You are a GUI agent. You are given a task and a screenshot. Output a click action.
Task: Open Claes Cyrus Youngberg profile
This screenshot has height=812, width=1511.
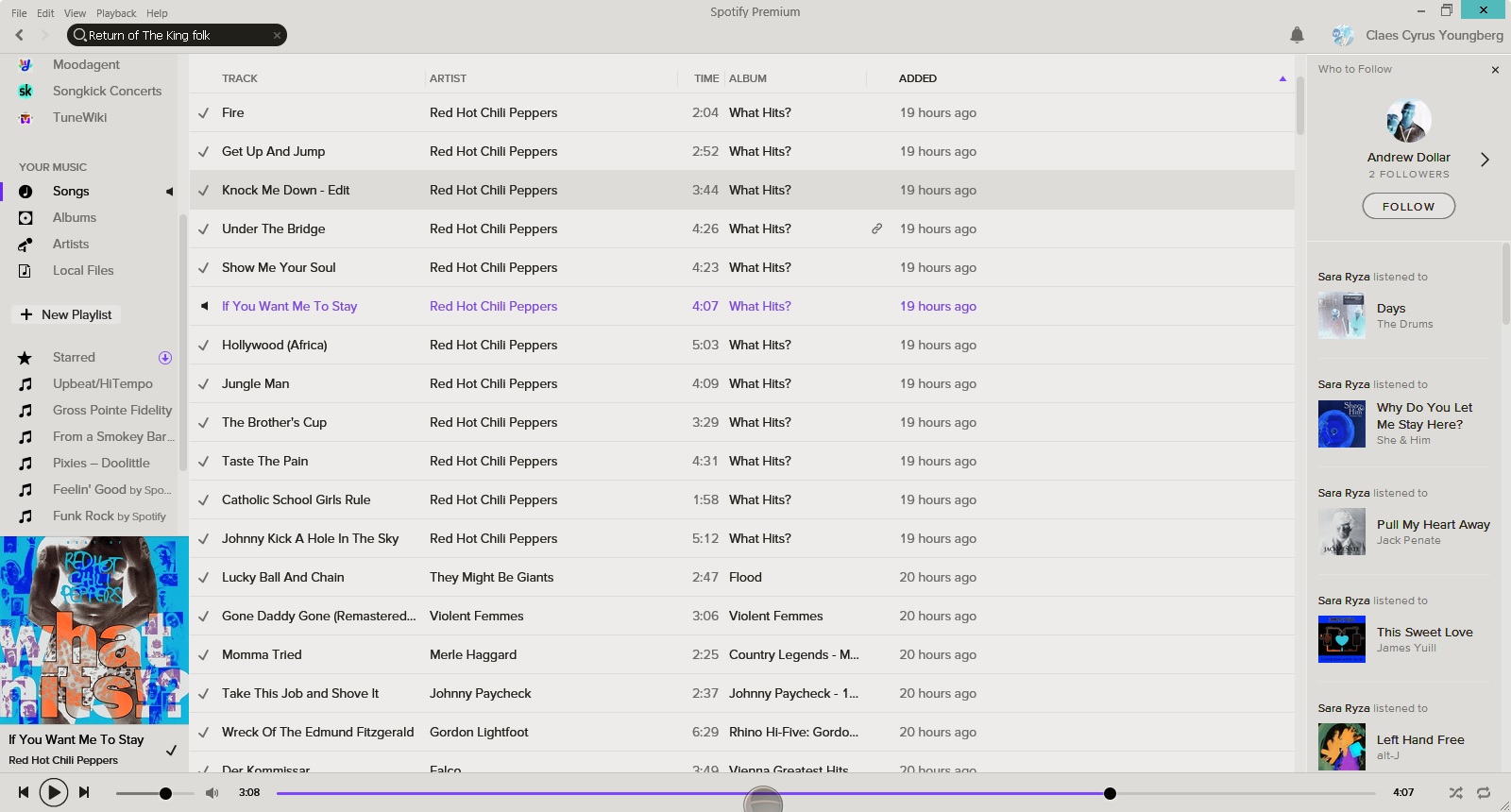1434,35
